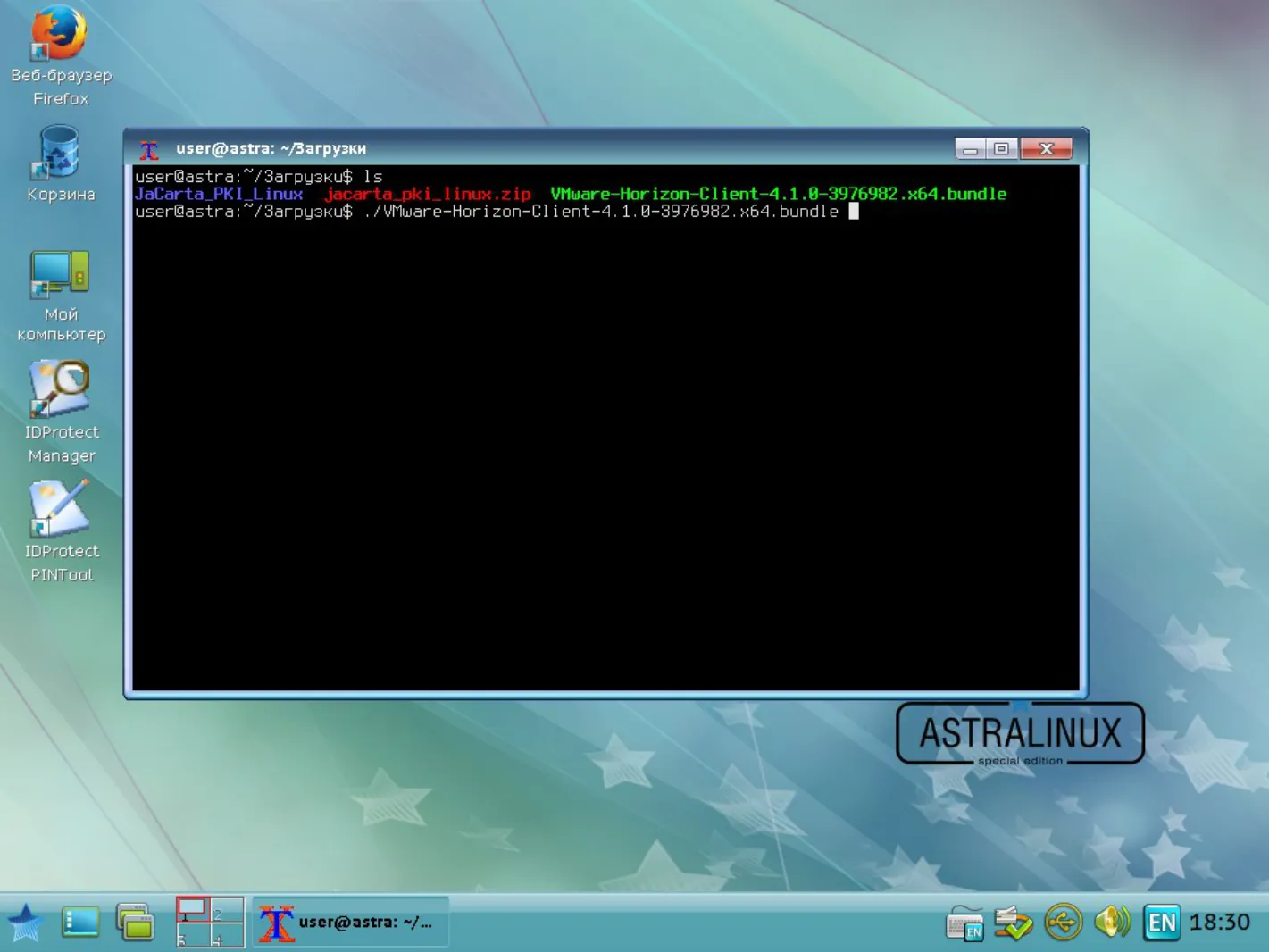
Task: Switch to virtual desktop 2 in the pager
Action: [227, 909]
